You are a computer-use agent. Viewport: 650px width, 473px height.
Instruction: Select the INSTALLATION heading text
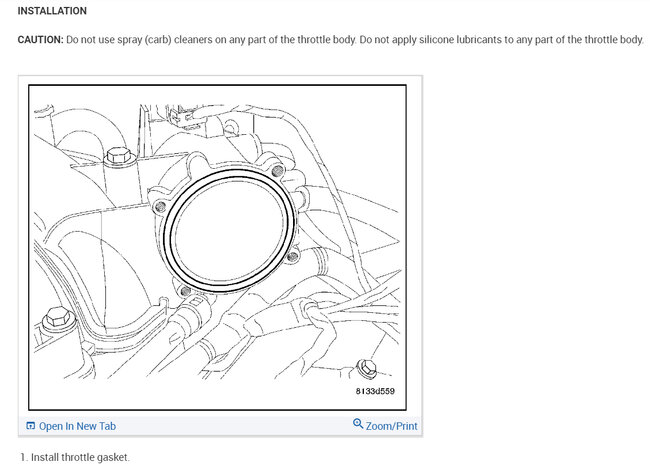52,11
